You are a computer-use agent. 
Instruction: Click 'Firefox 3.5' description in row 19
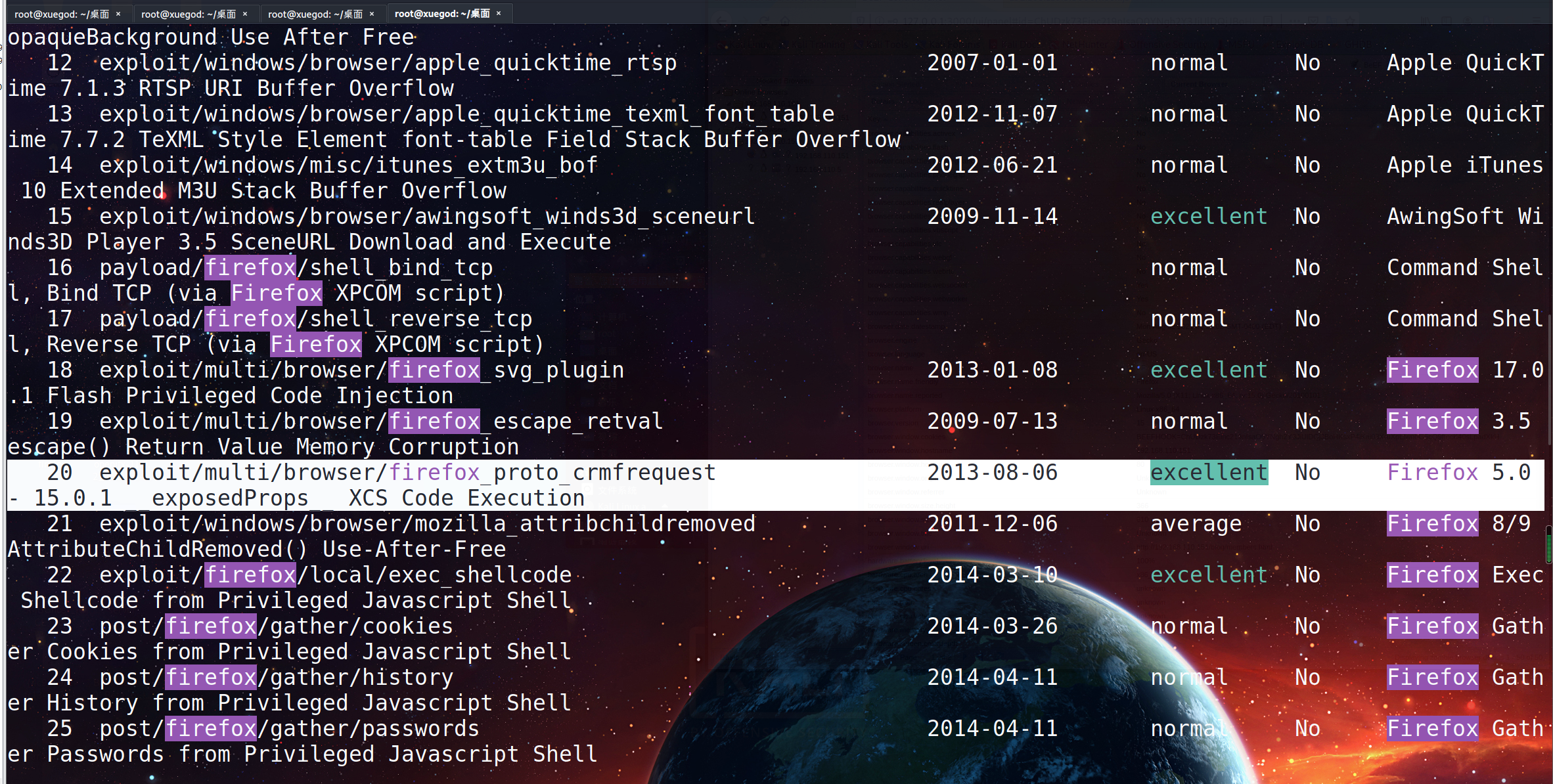click(x=1458, y=422)
